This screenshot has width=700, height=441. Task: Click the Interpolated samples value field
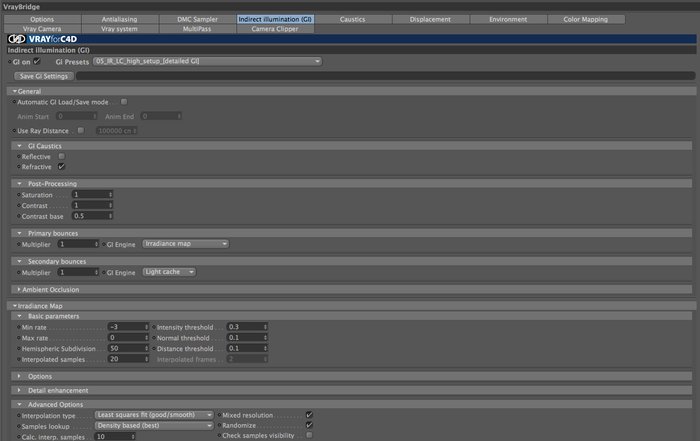126,359
